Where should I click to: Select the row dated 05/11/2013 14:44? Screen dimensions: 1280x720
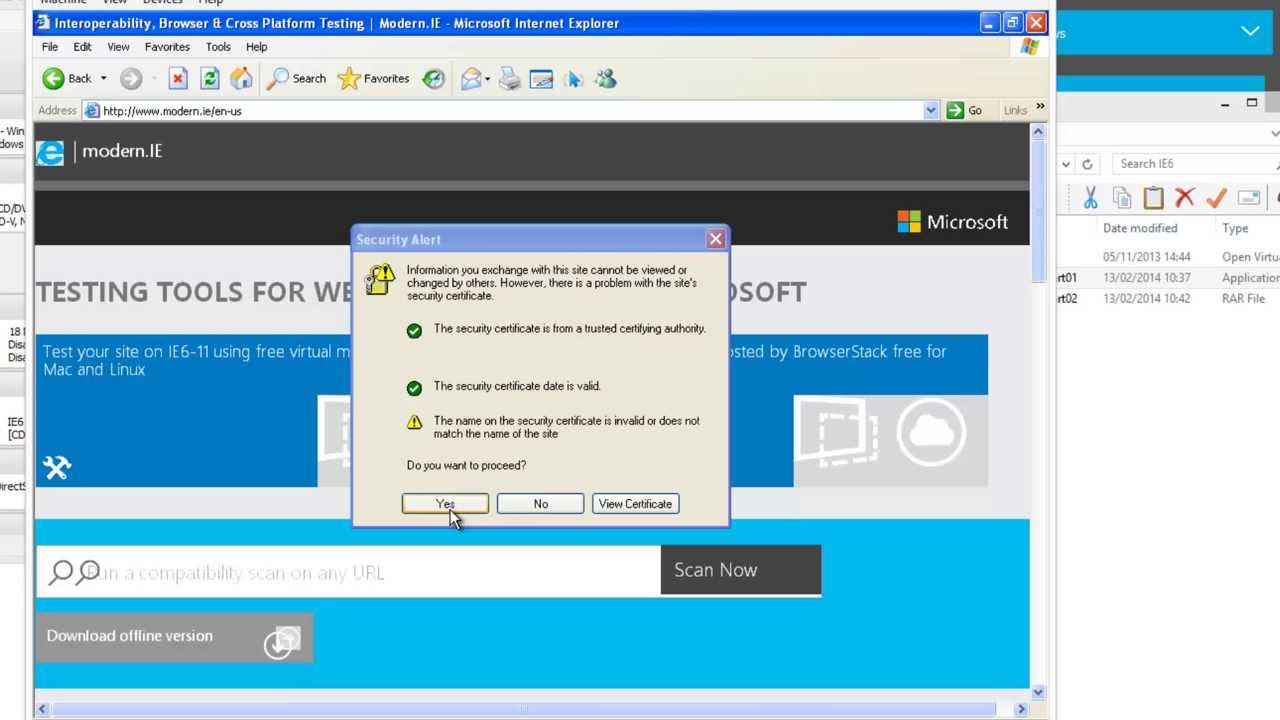(1168, 257)
